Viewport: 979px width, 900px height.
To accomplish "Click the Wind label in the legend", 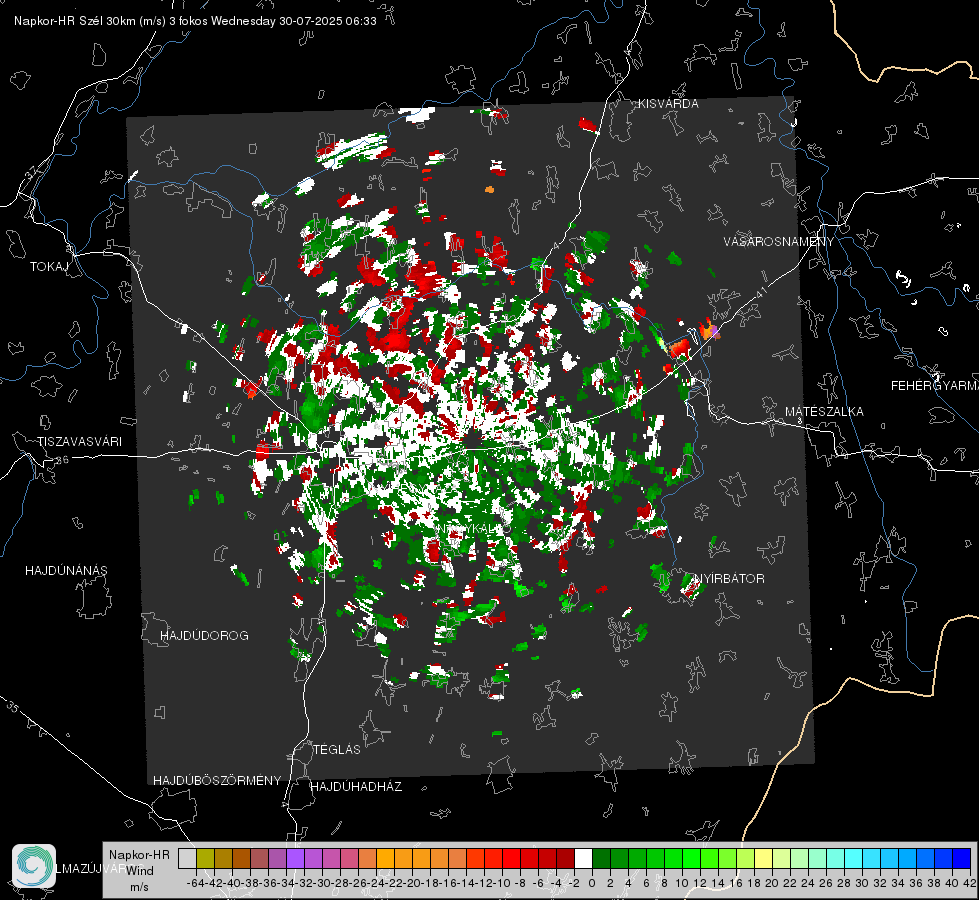I will coord(140,871).
